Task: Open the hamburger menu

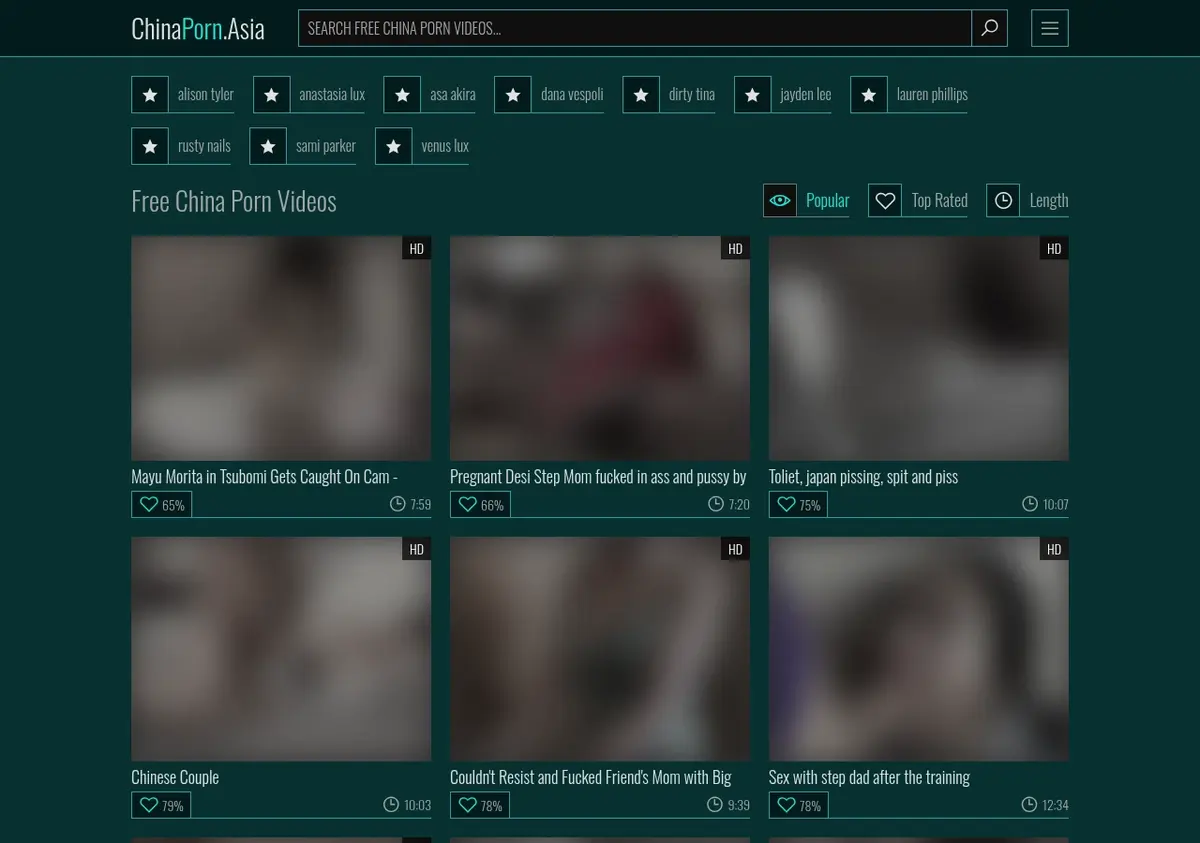Action: coord(1050,28)
